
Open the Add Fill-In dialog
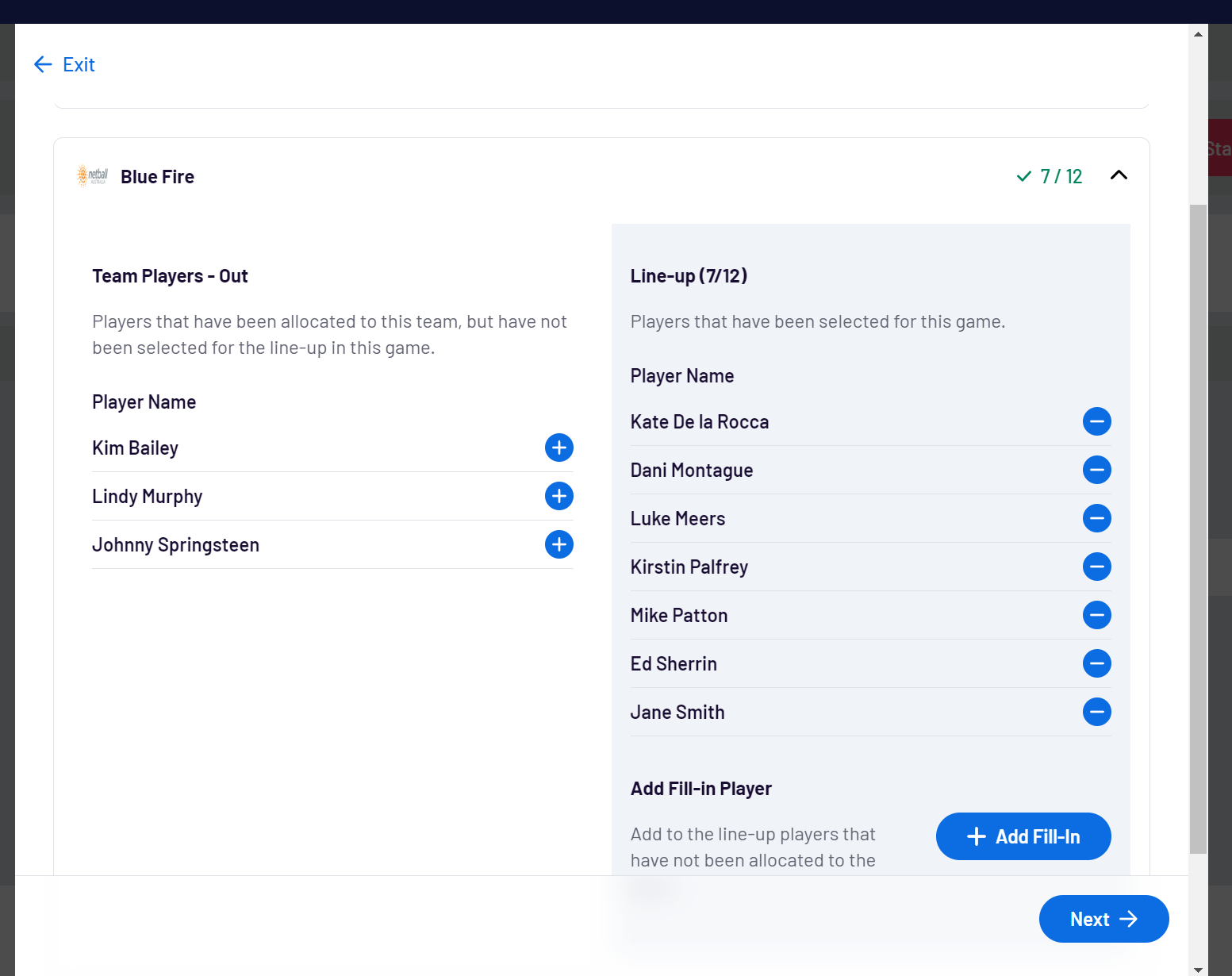(1023, 836)
